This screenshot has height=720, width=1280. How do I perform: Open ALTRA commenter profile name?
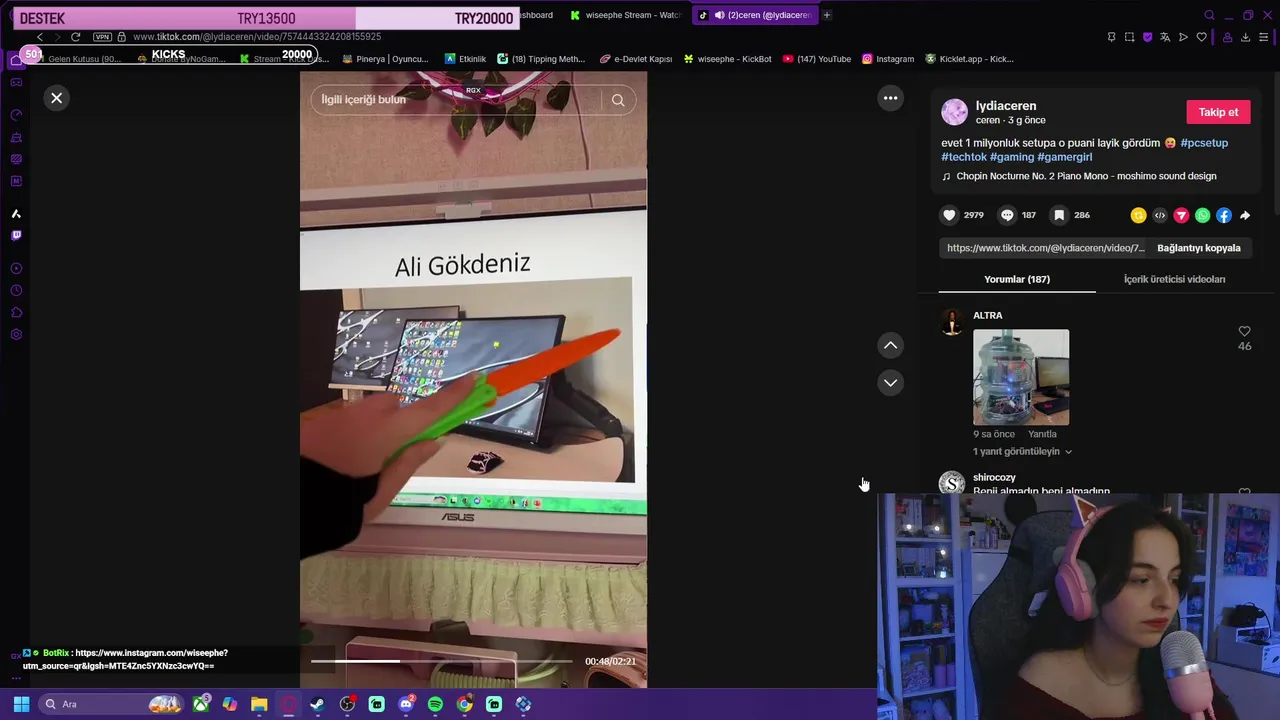click(x=988, y=316)
